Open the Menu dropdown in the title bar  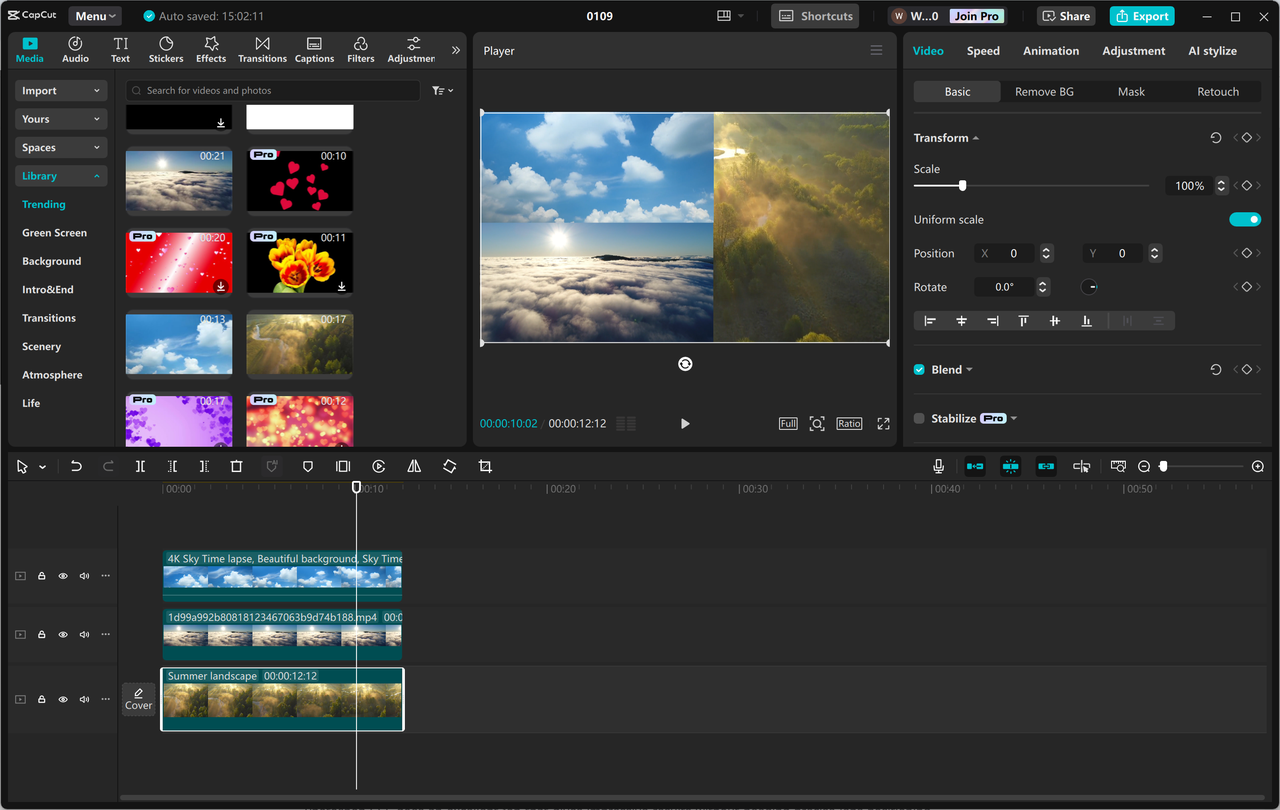(94, 15)
